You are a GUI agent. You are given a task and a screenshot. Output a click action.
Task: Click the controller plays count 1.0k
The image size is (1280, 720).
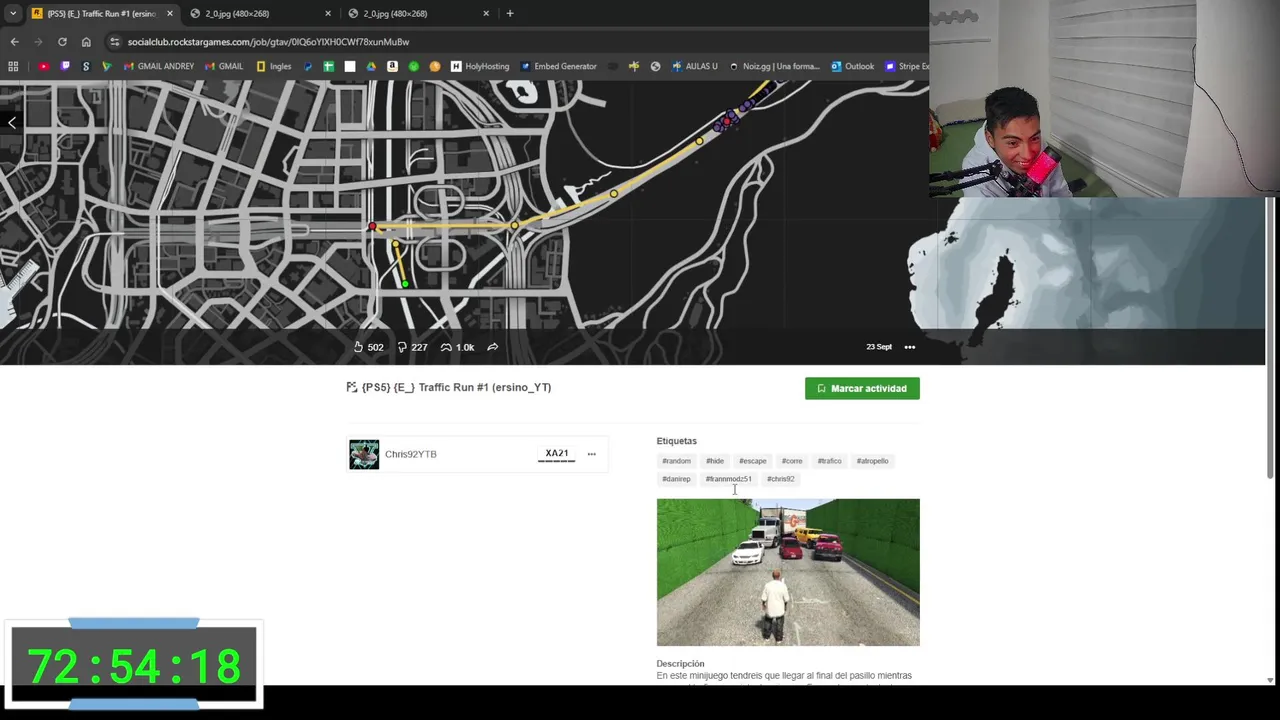[x=457, y=347]
